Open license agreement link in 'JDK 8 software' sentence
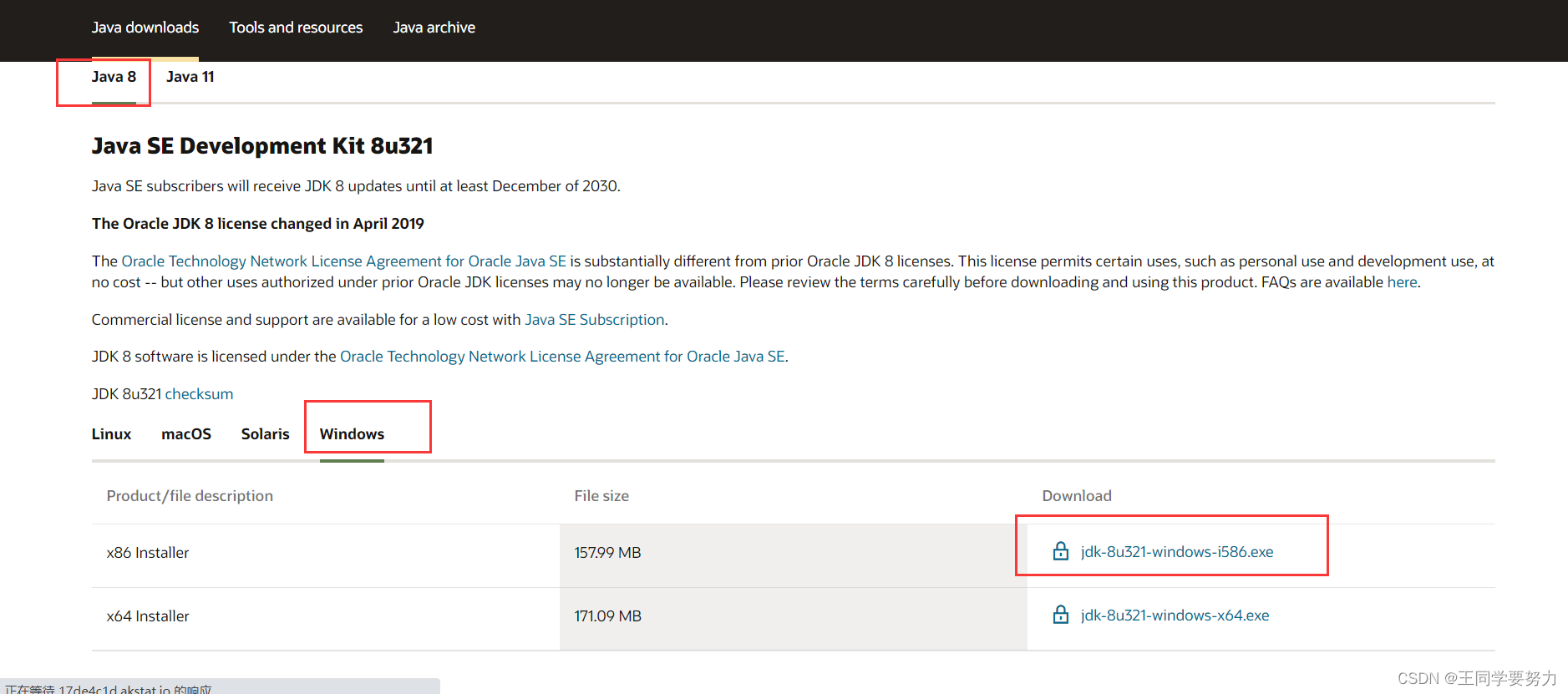 [562, 357]
